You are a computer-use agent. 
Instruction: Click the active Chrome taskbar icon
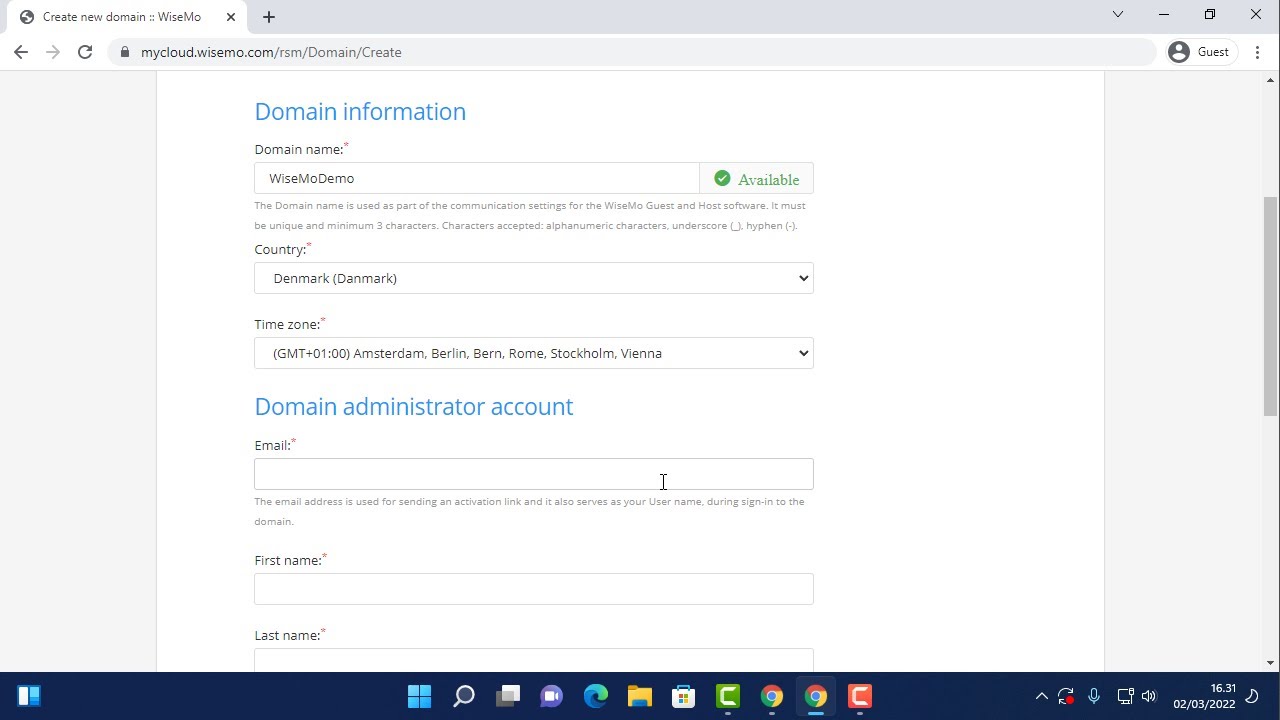(x=816, y=696)
